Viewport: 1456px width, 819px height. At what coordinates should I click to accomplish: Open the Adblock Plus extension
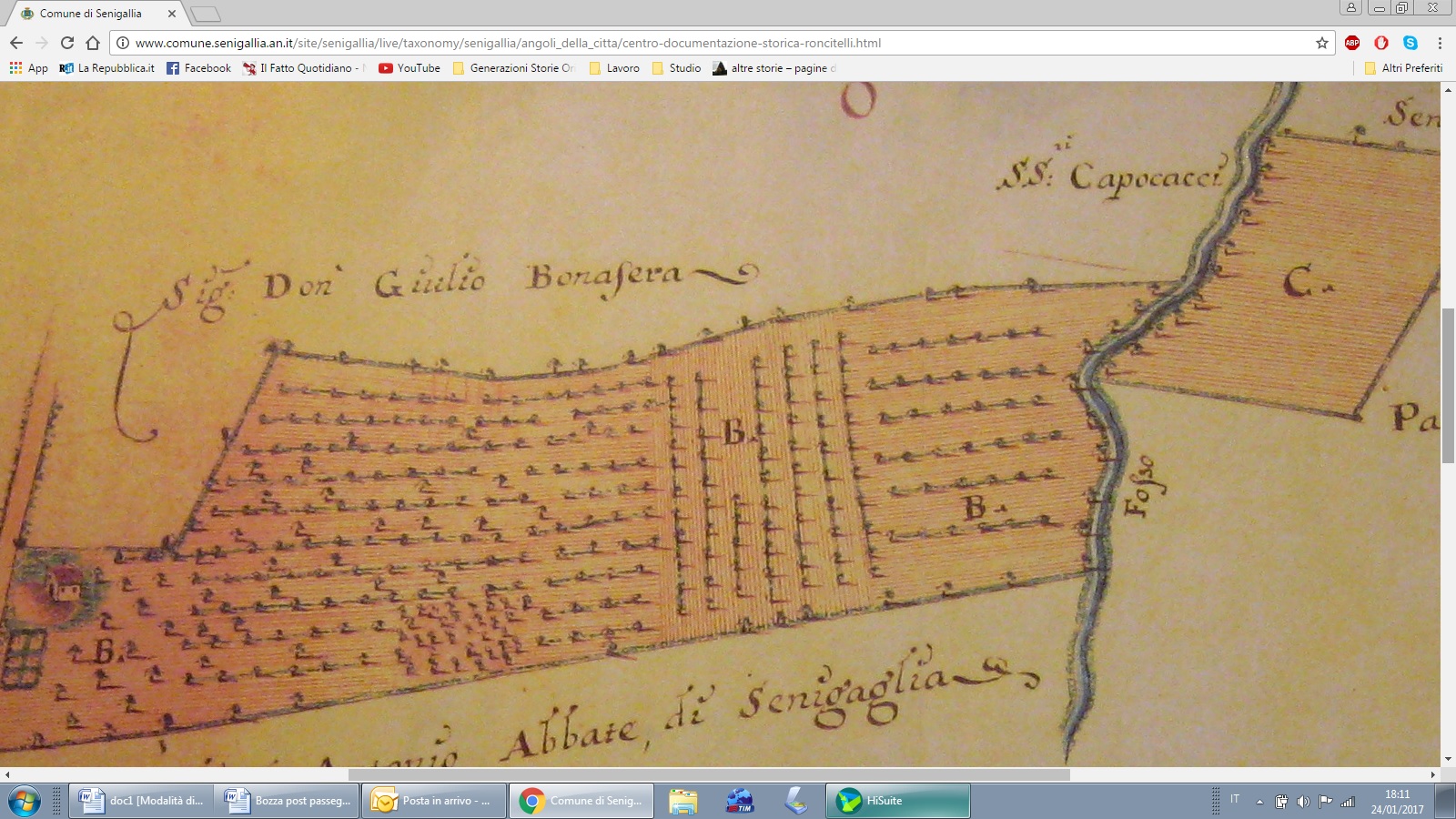point(1352,43)
